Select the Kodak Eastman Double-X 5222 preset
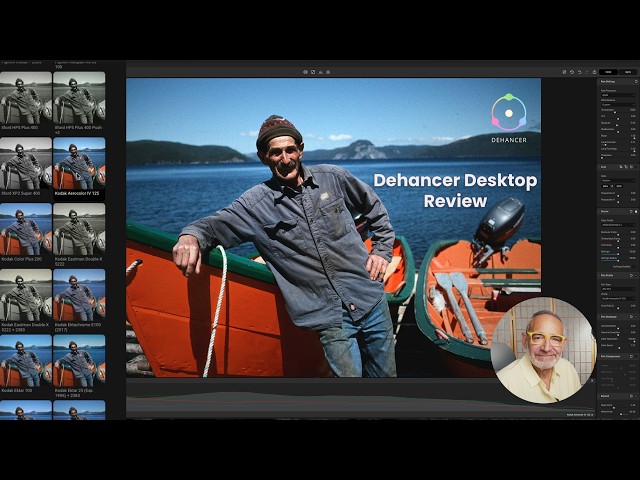Viewport: 640px width, 480px height. point(79,229)
